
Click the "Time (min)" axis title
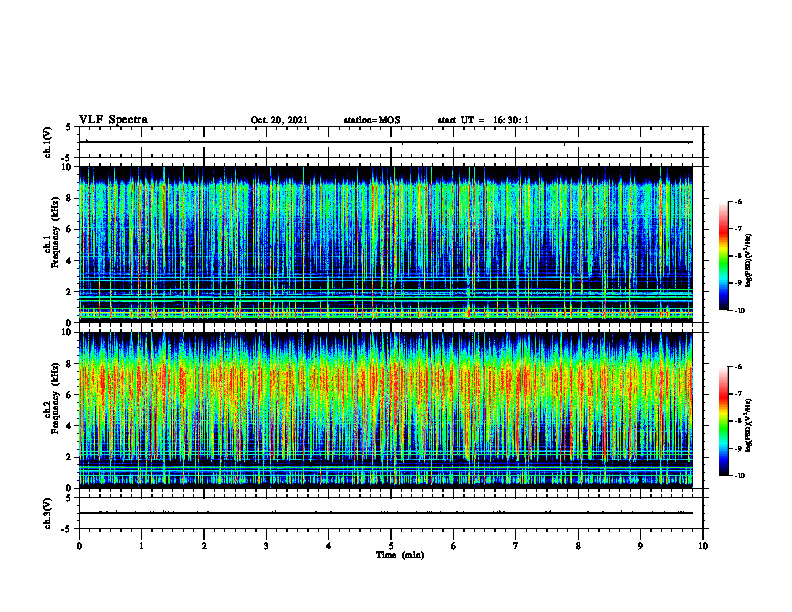pos(400,555)
